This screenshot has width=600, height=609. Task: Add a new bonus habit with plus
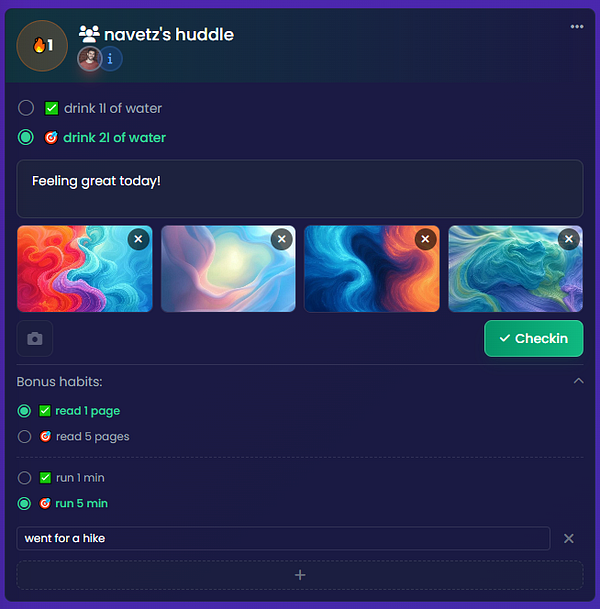click(300, 575)
